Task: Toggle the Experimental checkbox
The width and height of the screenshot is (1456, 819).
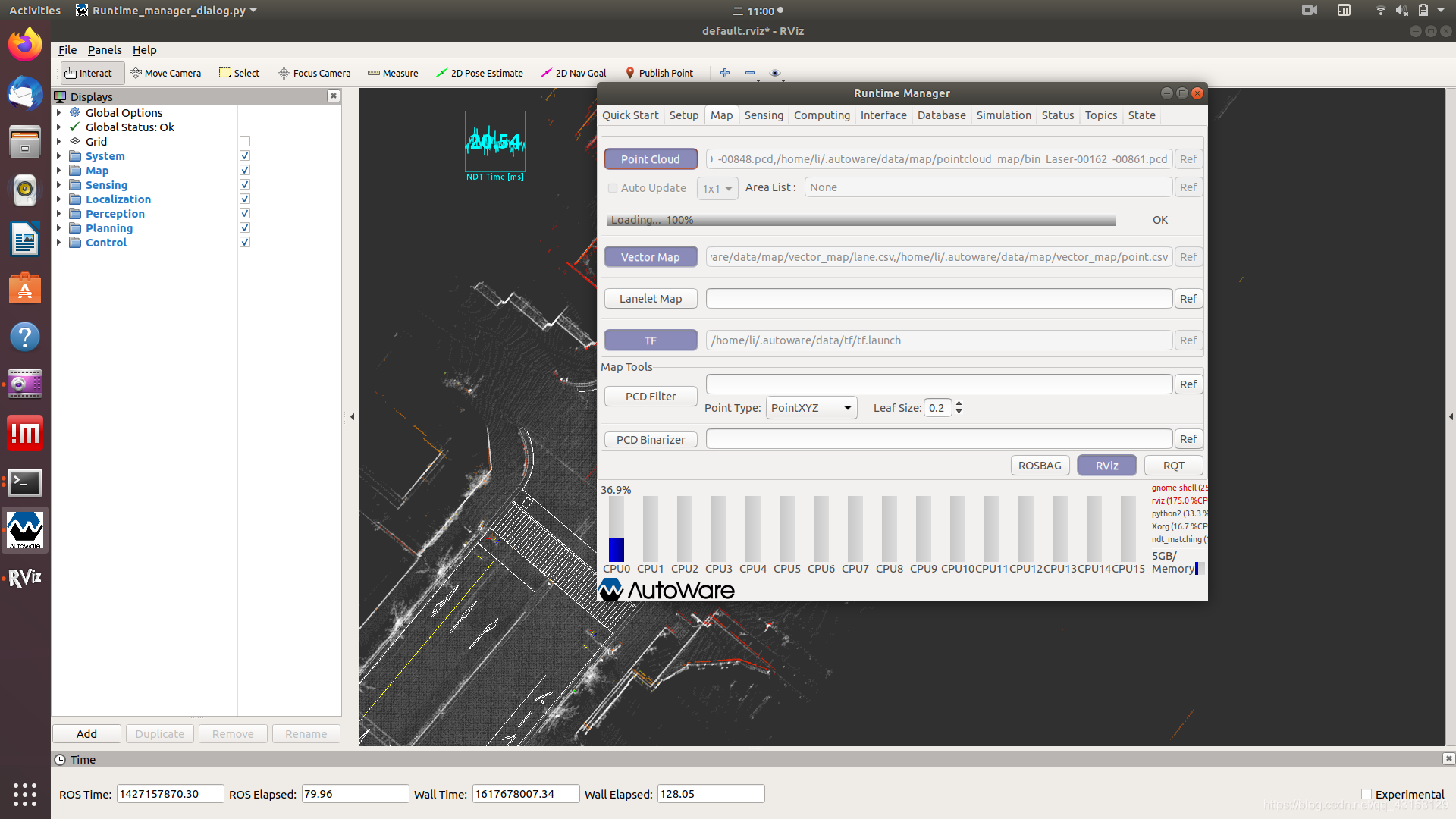Action: [x=1366, y=794]
